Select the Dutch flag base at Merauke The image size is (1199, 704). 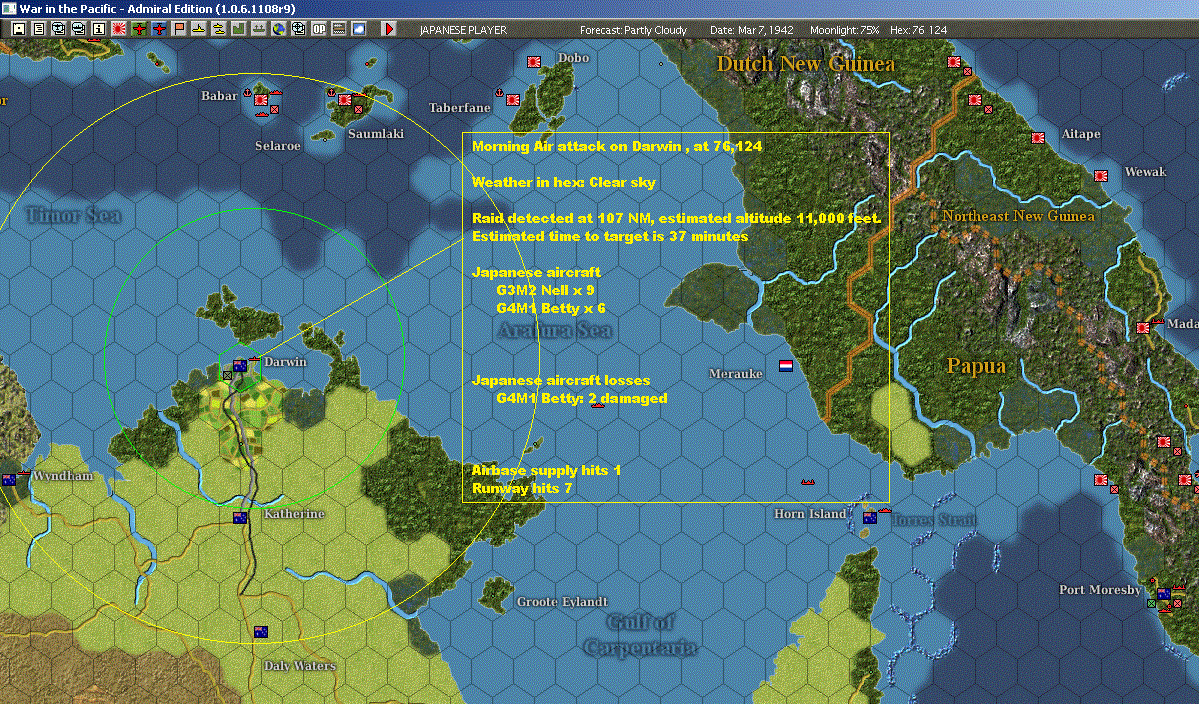(785, 365)
